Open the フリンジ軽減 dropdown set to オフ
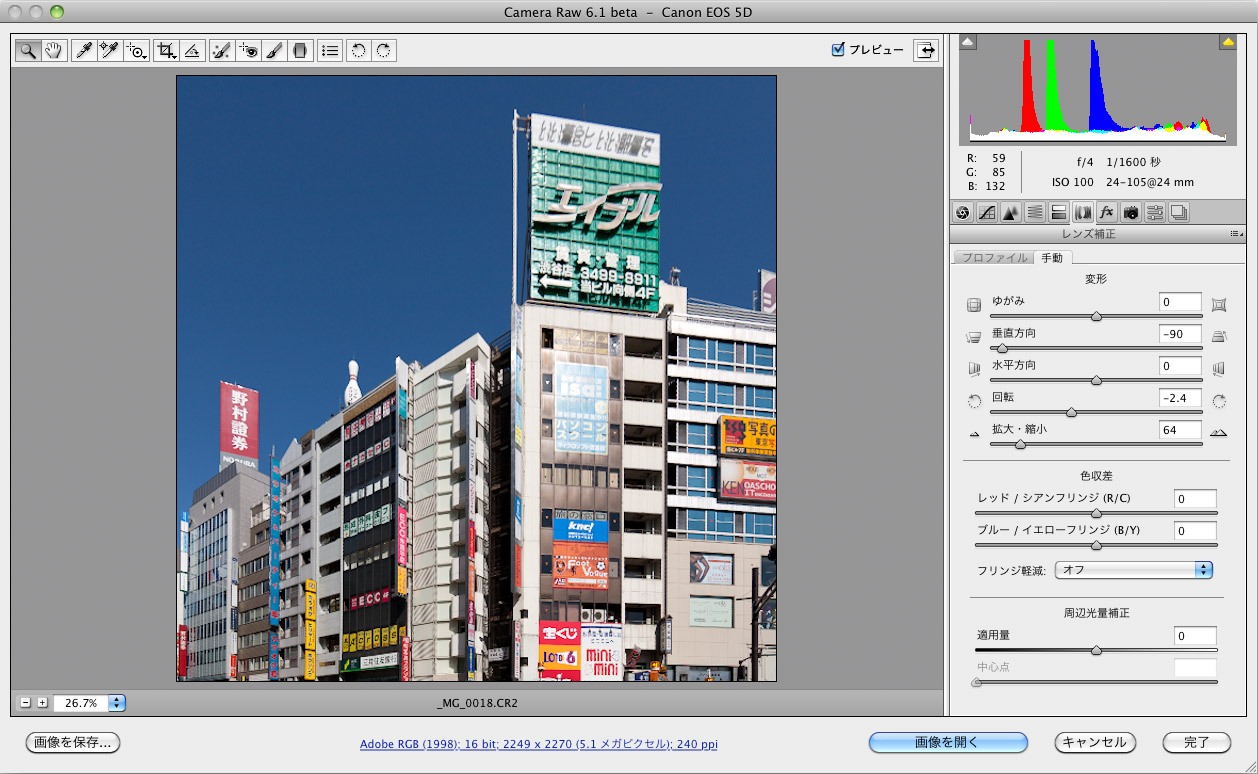 (x=1134, y=569)
